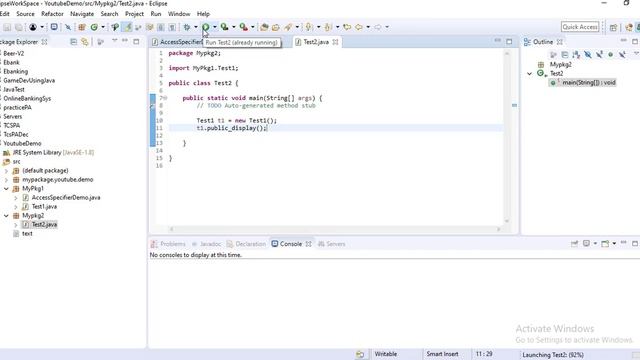The width and height of the screenshot is (640, 360).
Task: Switch to the Declaration tab
Action: (x=246, y=244)
